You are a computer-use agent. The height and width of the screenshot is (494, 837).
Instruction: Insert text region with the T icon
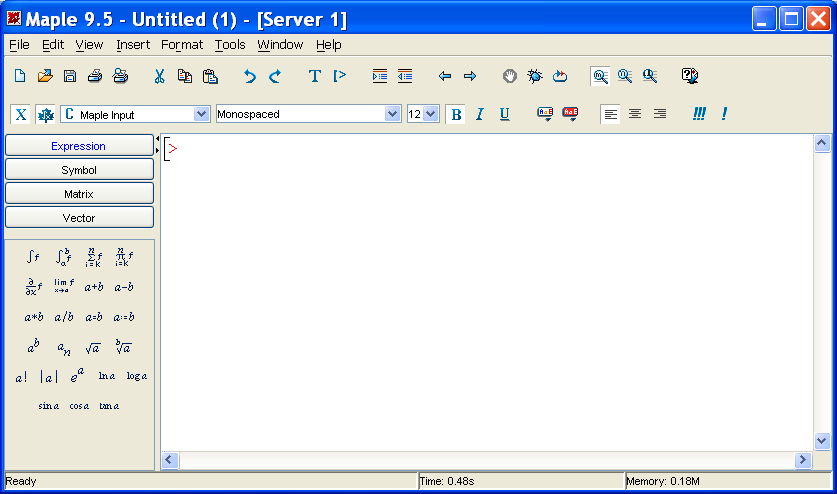coord(314,76)
